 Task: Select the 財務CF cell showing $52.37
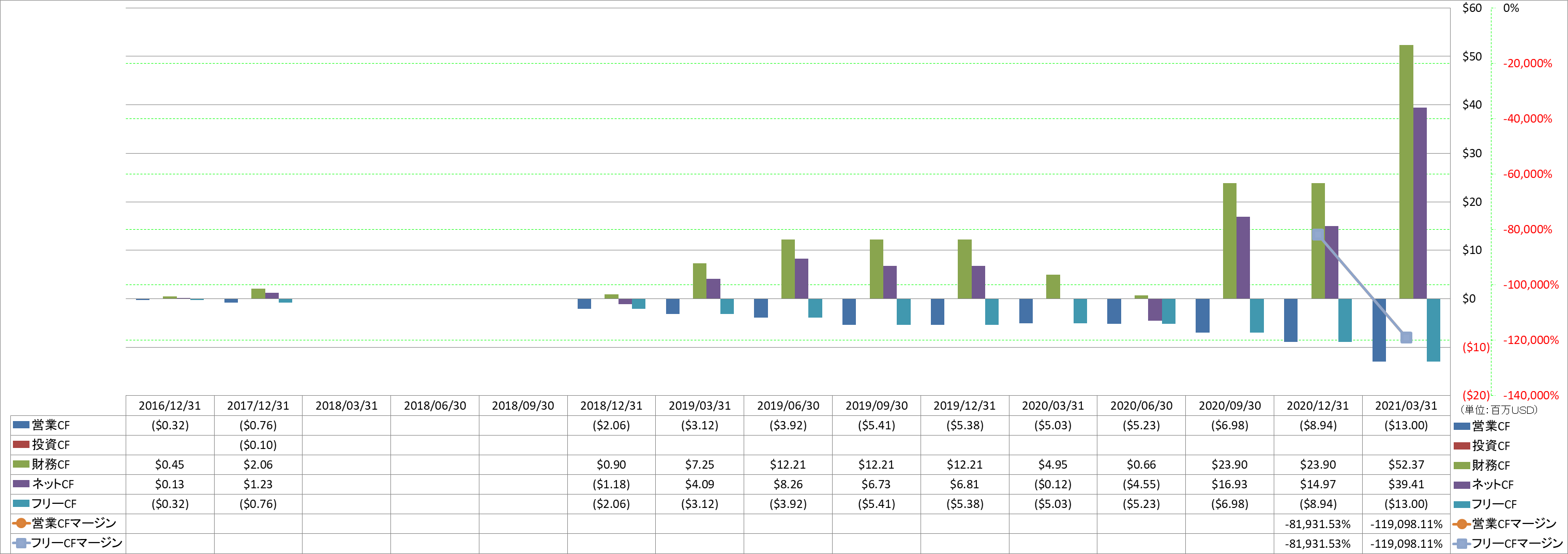pyautogui.click(x=1406, y=465)
